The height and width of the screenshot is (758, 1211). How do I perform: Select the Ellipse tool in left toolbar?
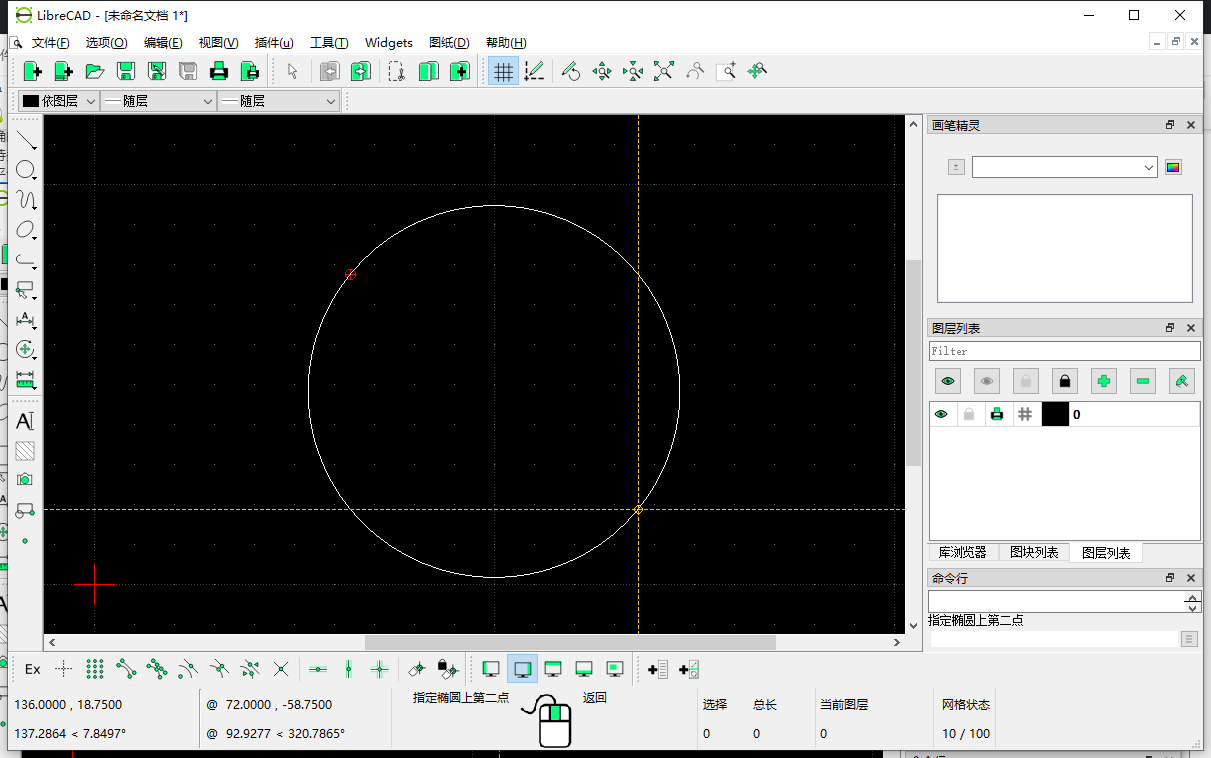(26, 230)
